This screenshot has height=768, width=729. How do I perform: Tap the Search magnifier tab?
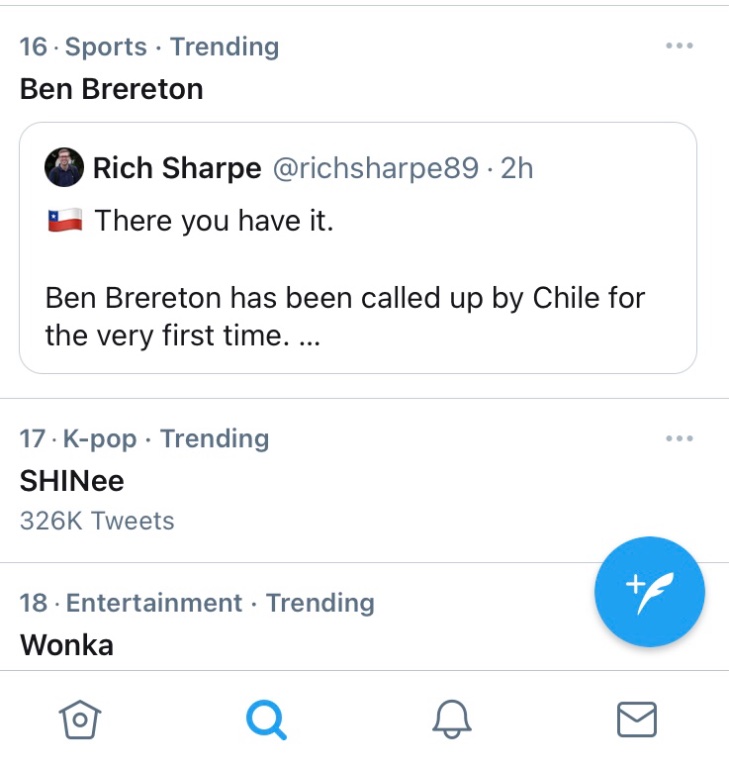(x=266, y=719)
